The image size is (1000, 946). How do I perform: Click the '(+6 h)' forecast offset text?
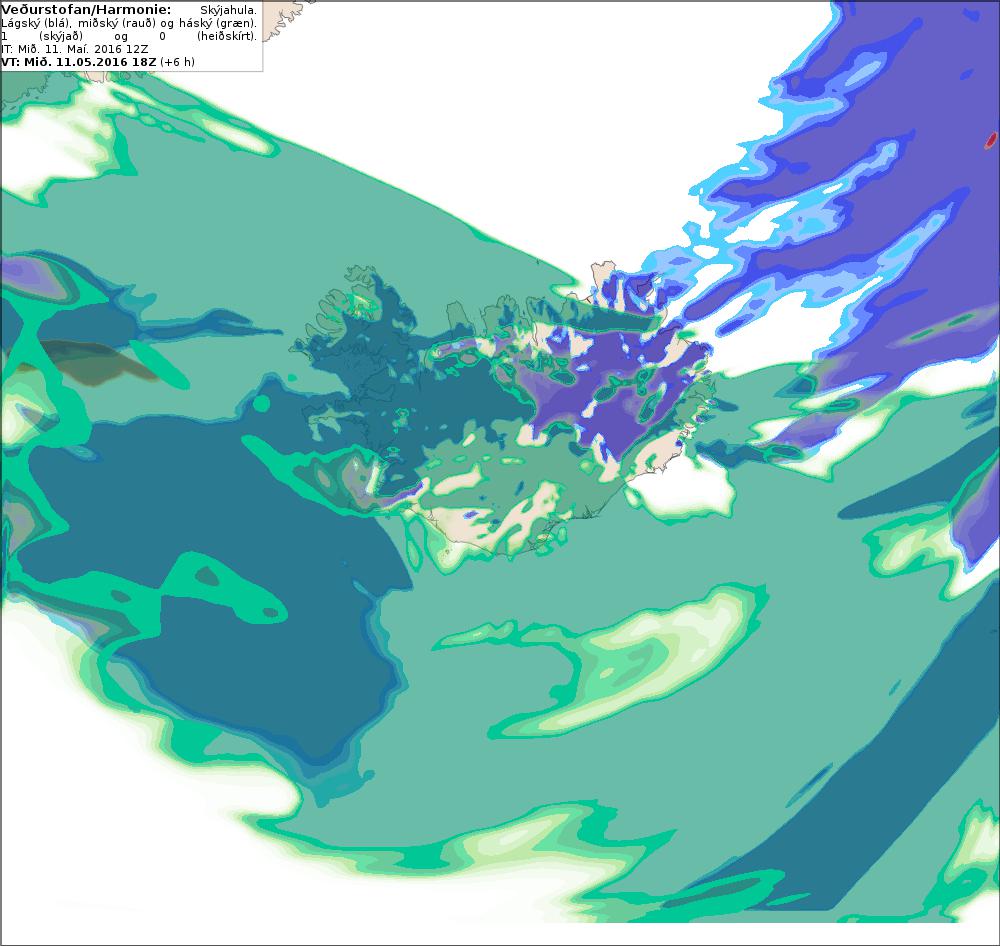tap(177, 62)
